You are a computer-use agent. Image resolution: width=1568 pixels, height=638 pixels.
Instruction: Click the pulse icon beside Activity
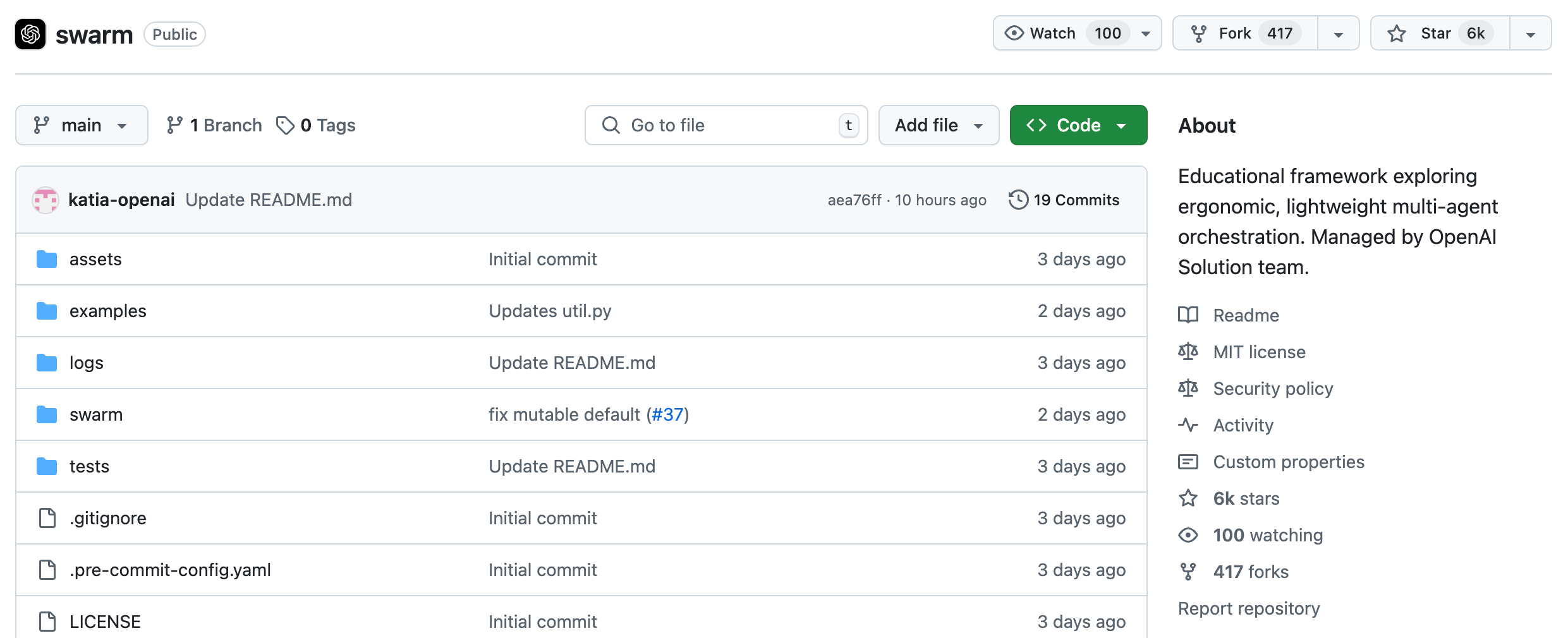[x=1188, y=425]
